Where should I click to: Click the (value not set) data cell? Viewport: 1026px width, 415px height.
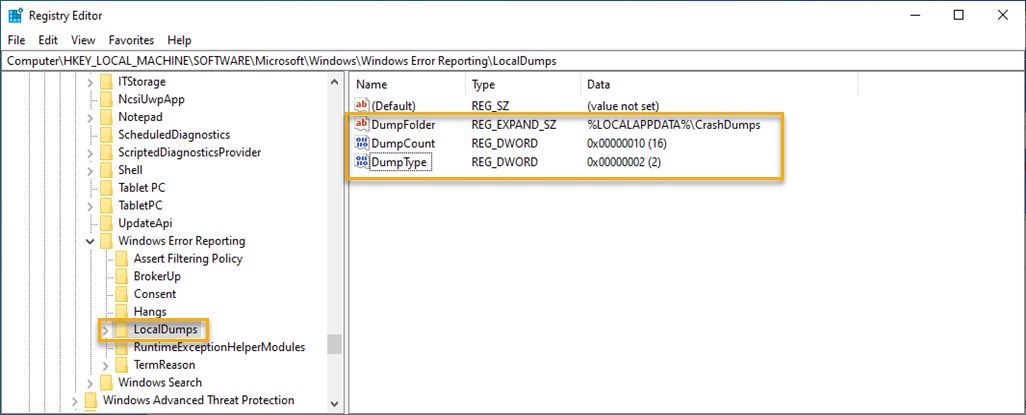[623, 105]
